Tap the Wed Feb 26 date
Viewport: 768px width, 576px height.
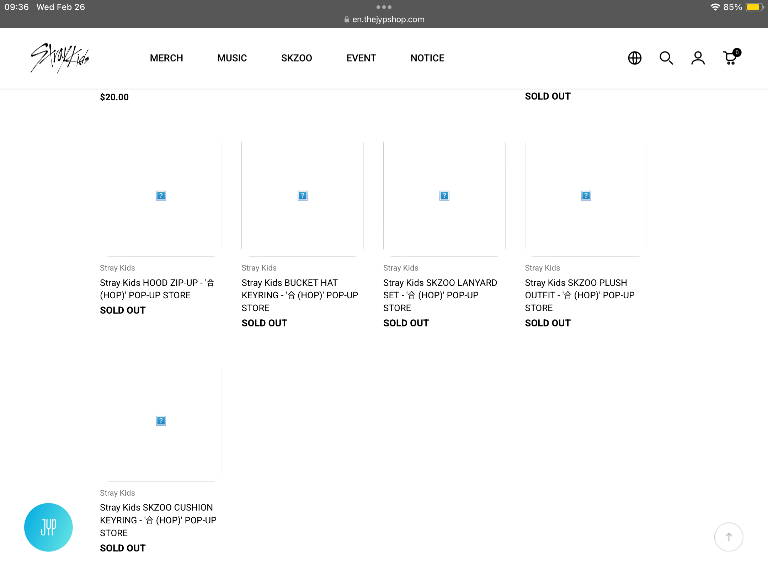coord(61,7)
